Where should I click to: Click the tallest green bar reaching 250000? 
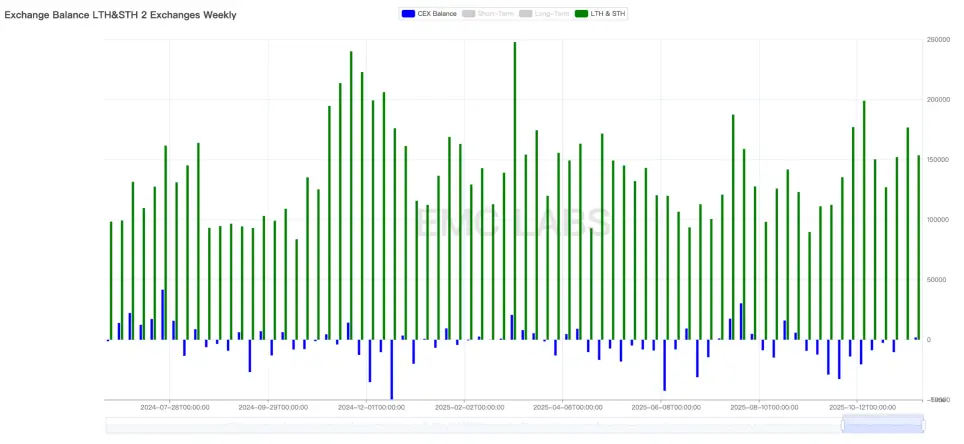point(514,190)
